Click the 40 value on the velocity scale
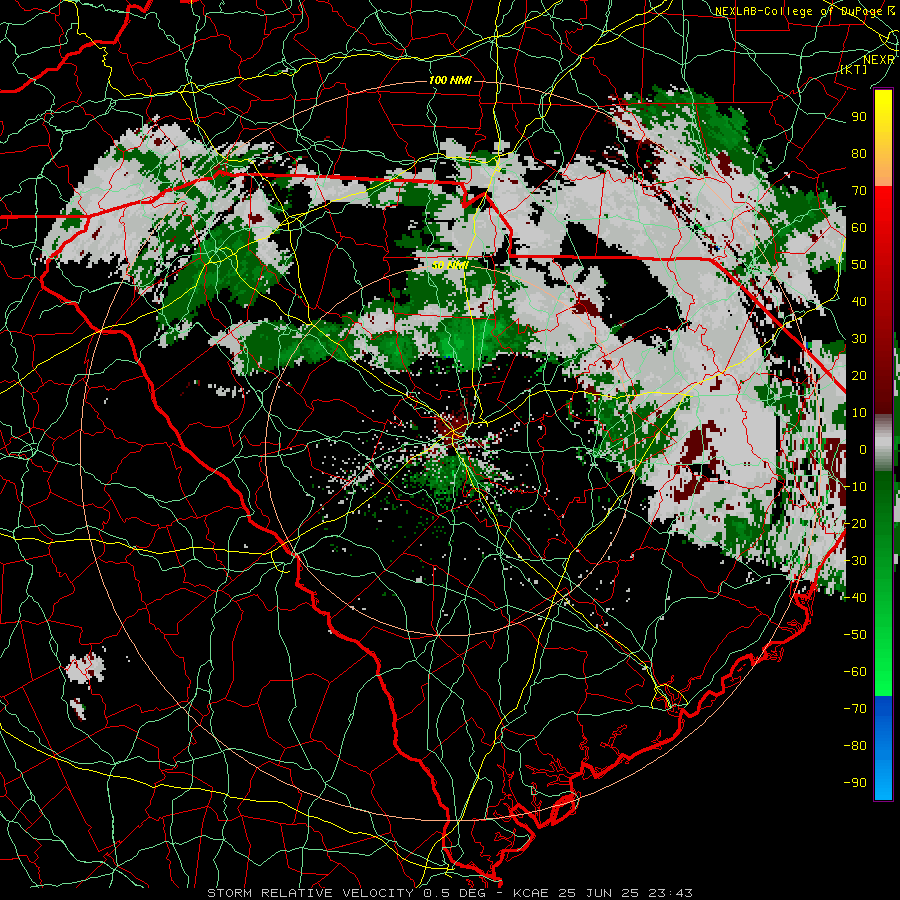Image resolution: width=900 pixels, height=900 pixels. click(x=859, y=302)
